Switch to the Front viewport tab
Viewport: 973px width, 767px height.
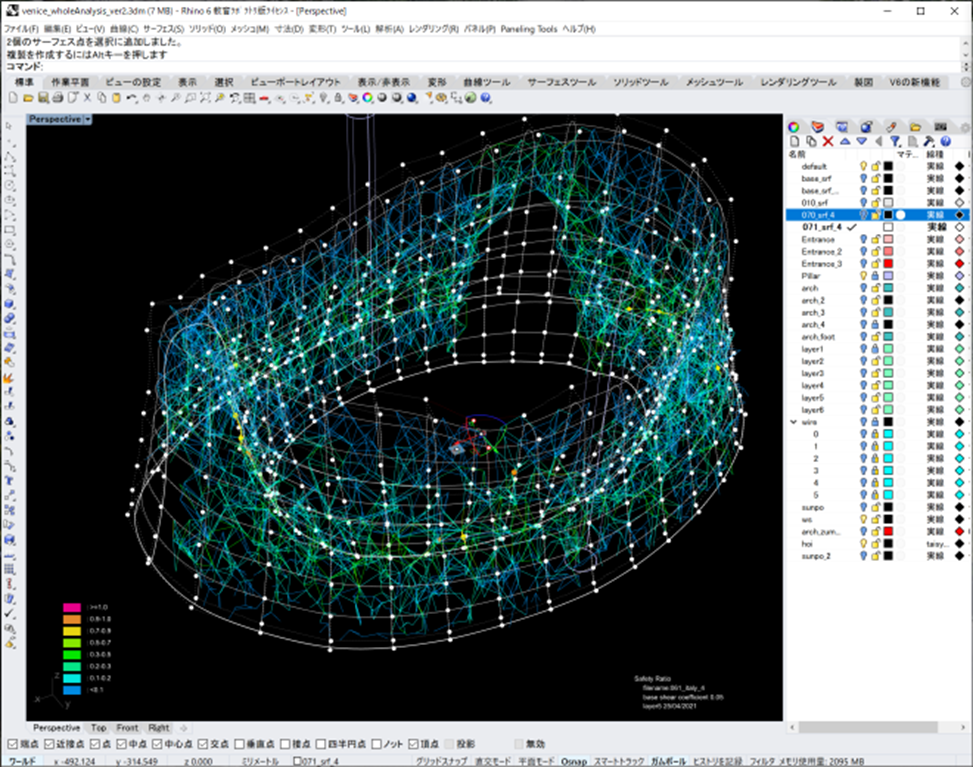pyautogui.click(x=127, y=728)
